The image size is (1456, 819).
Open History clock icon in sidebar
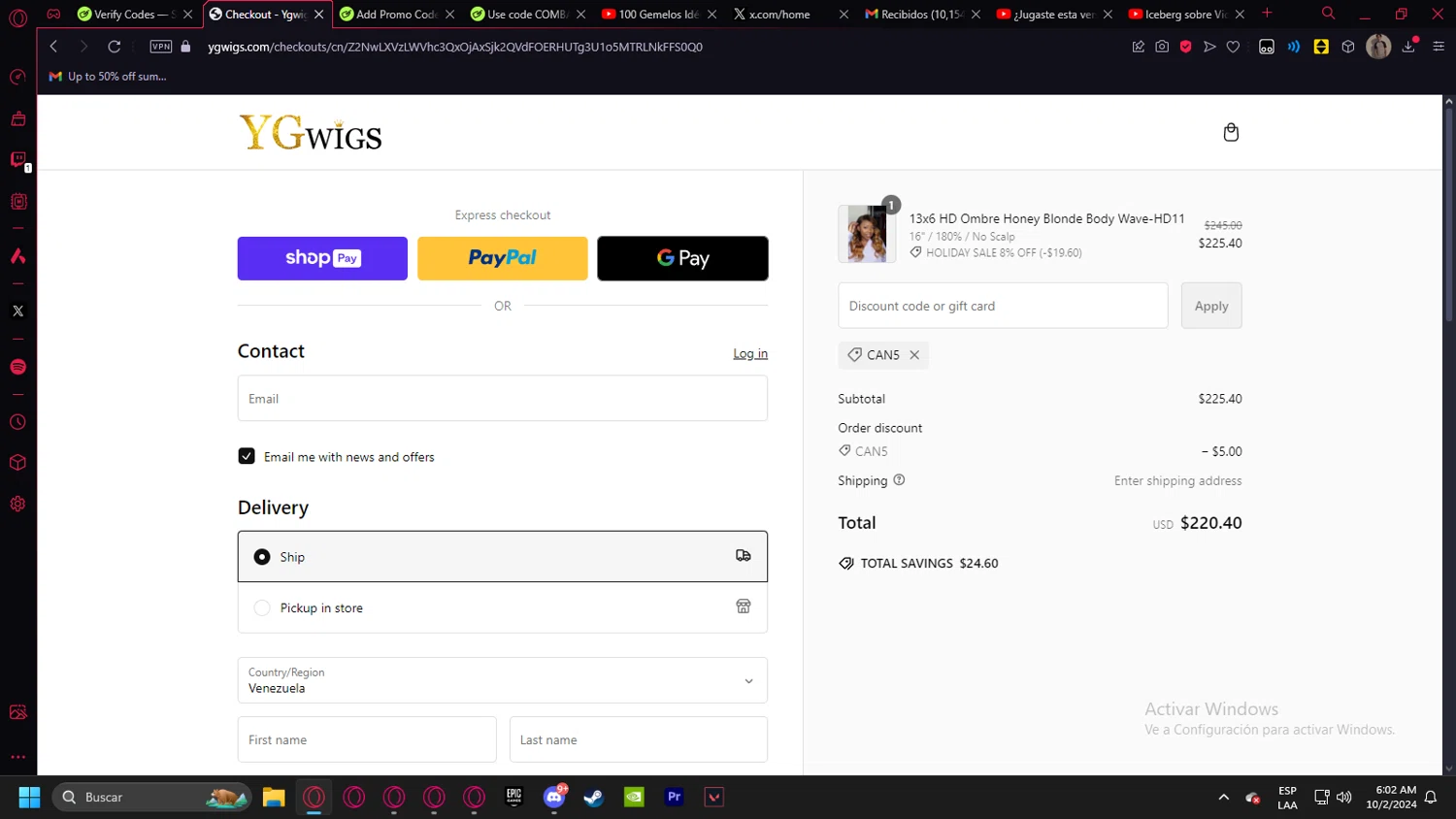[x=17, y=422]
